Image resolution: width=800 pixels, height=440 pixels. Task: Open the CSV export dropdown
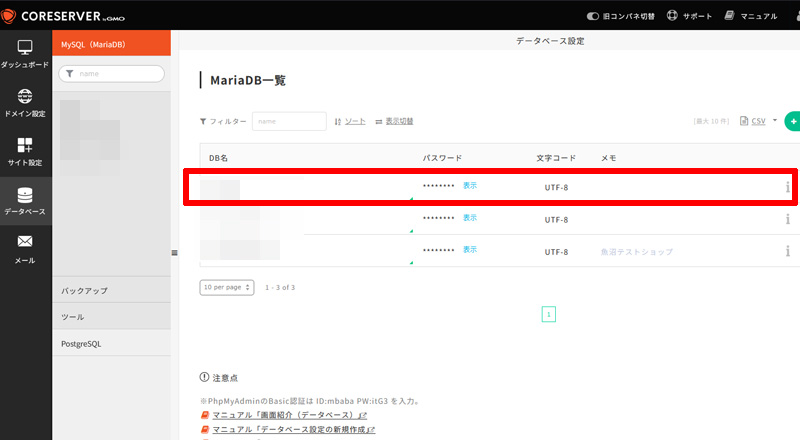pyautogui.click(x=759, y=121)
